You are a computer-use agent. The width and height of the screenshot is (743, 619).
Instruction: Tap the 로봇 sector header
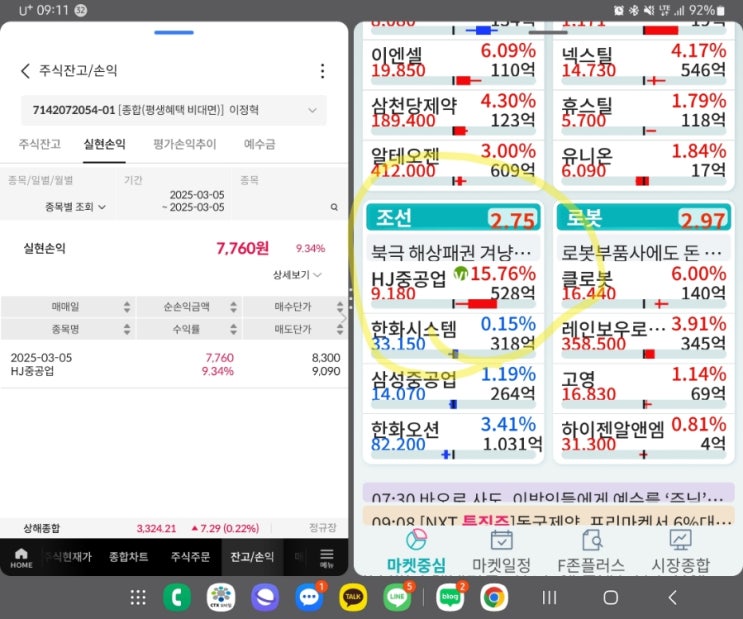tap(643, 218)
